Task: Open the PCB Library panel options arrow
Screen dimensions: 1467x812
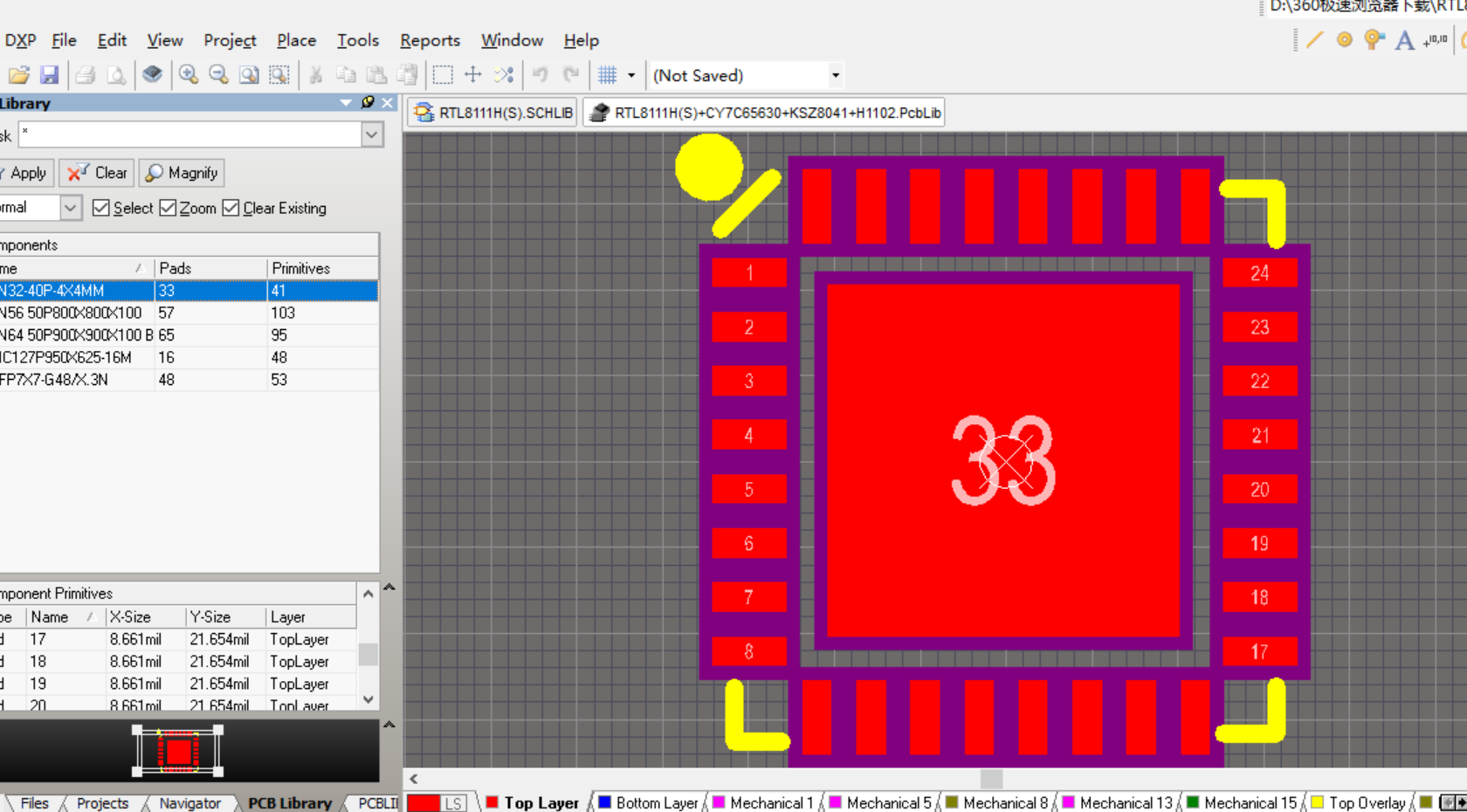Action: point(346,103)
